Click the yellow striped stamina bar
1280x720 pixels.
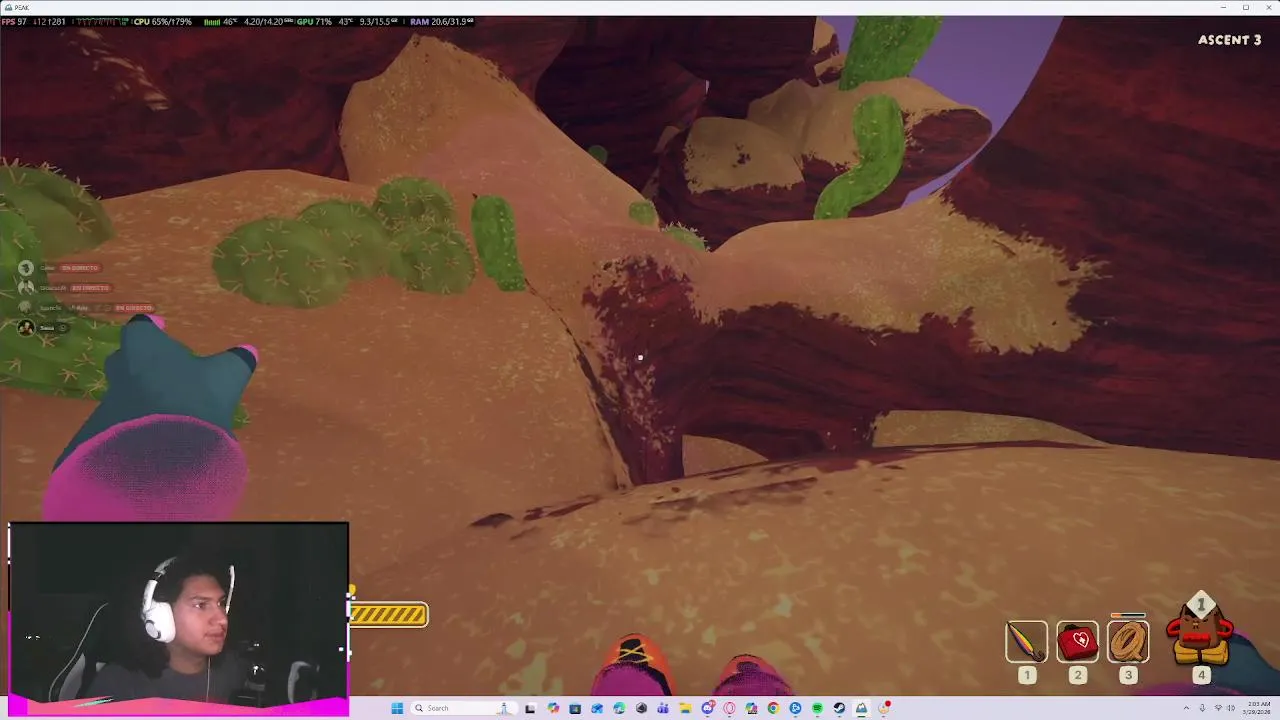[388, 615]
